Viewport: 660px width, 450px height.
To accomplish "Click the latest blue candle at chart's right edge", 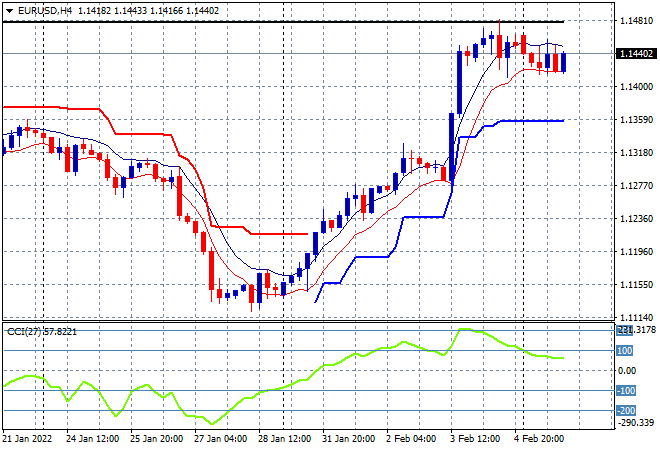I will [564, 62].
